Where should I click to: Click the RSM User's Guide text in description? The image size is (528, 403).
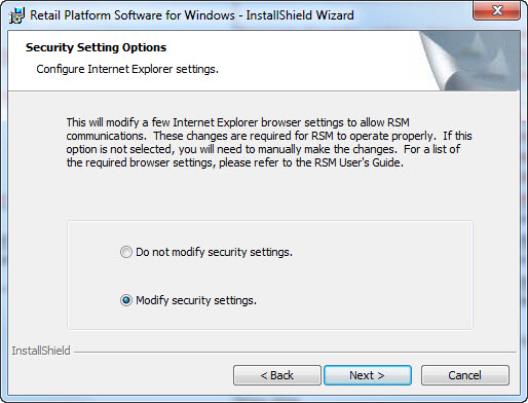click(359, 163)
